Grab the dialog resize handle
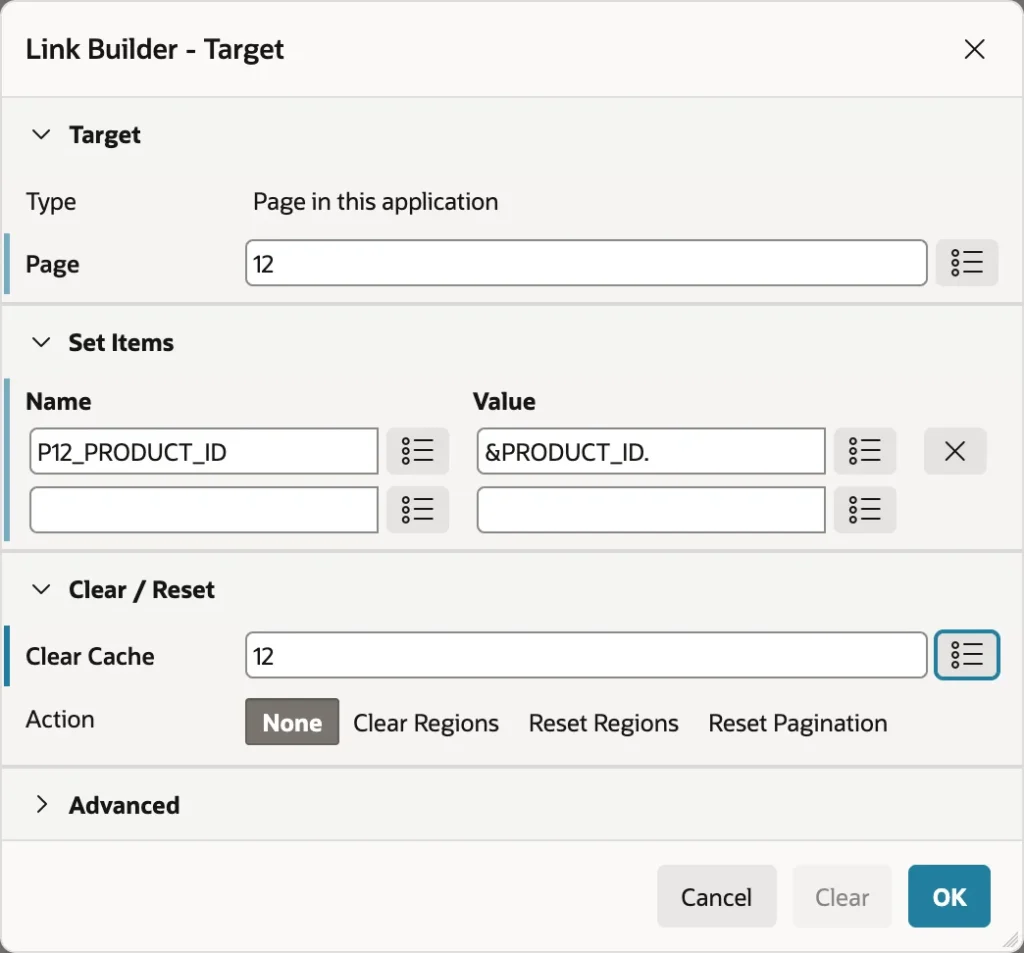Screen dimensions: 1024x953 tap(1011, 940)
